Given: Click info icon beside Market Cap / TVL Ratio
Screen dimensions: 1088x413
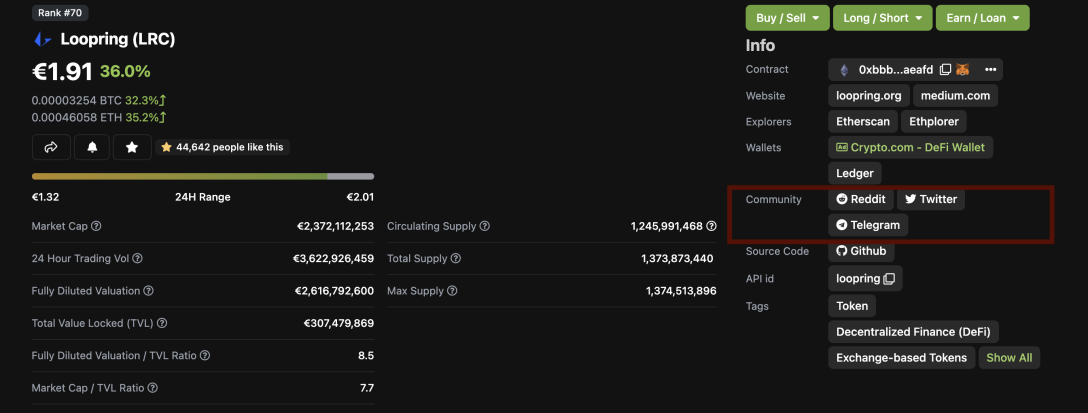Looking at the screenshot, I should (x=153, y=388).
